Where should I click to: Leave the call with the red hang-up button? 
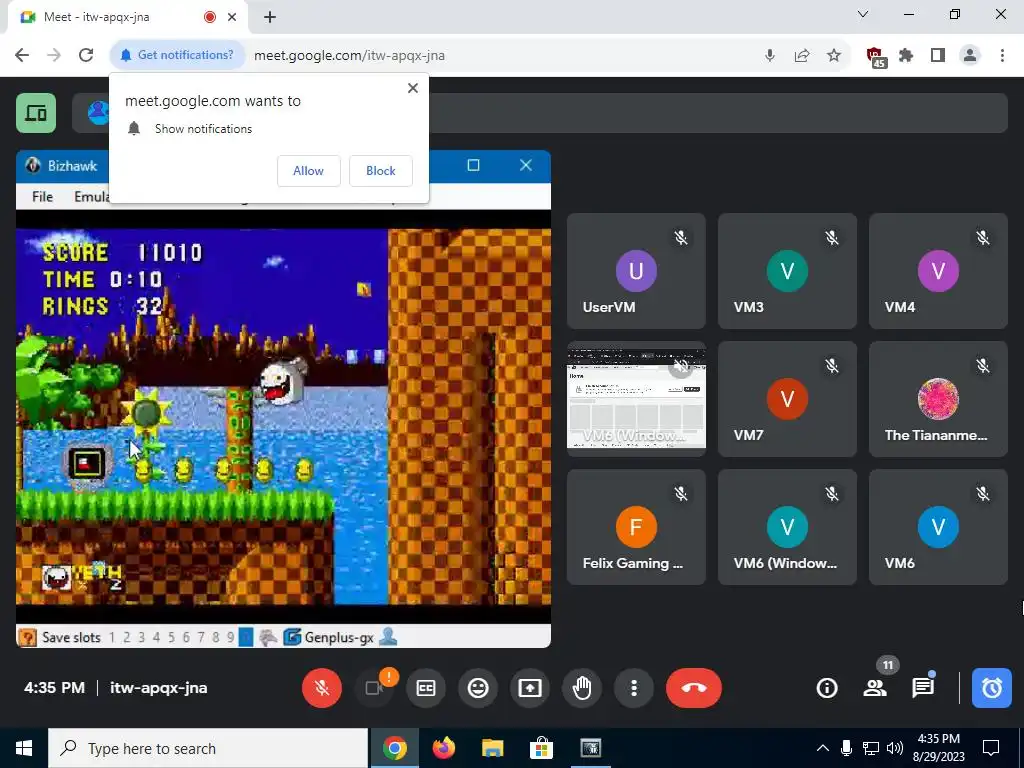coord(694,688)
